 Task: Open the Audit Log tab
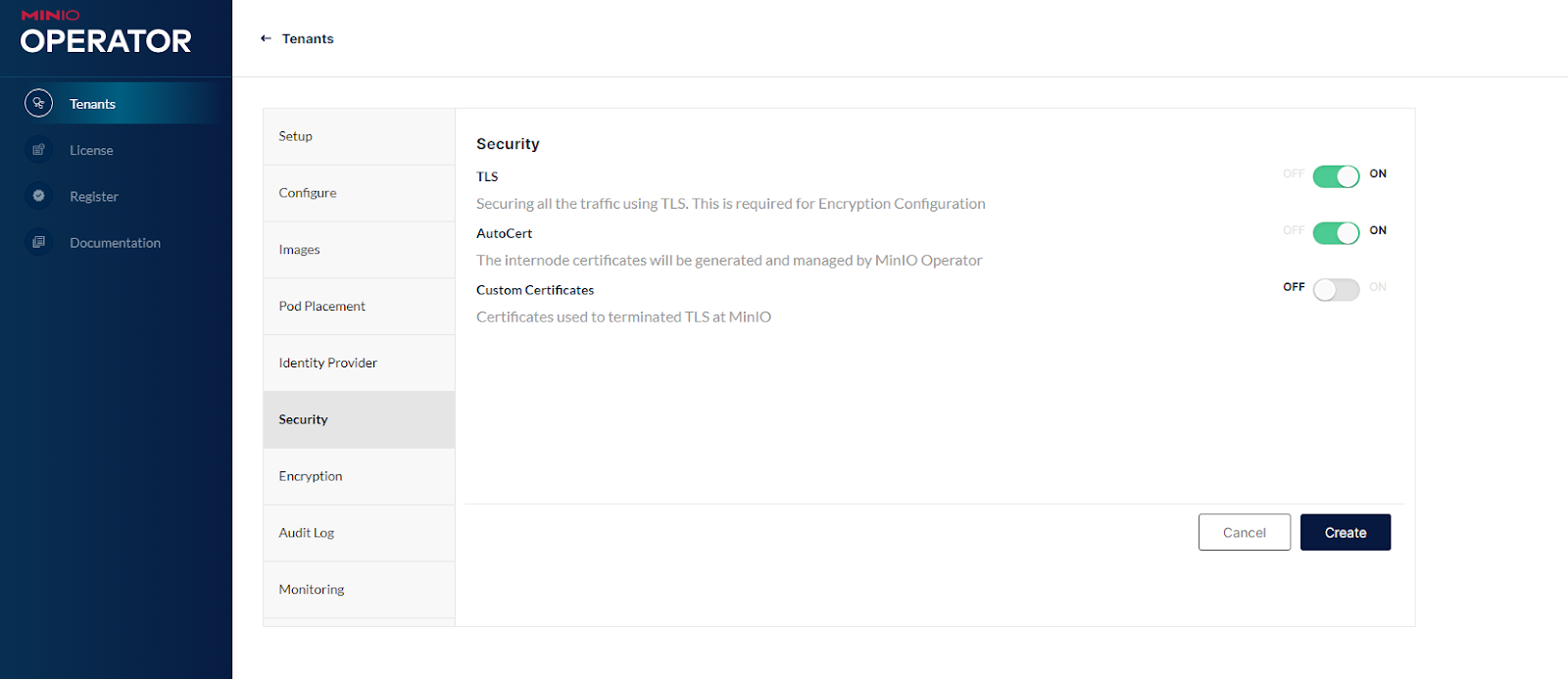point(359,533)
